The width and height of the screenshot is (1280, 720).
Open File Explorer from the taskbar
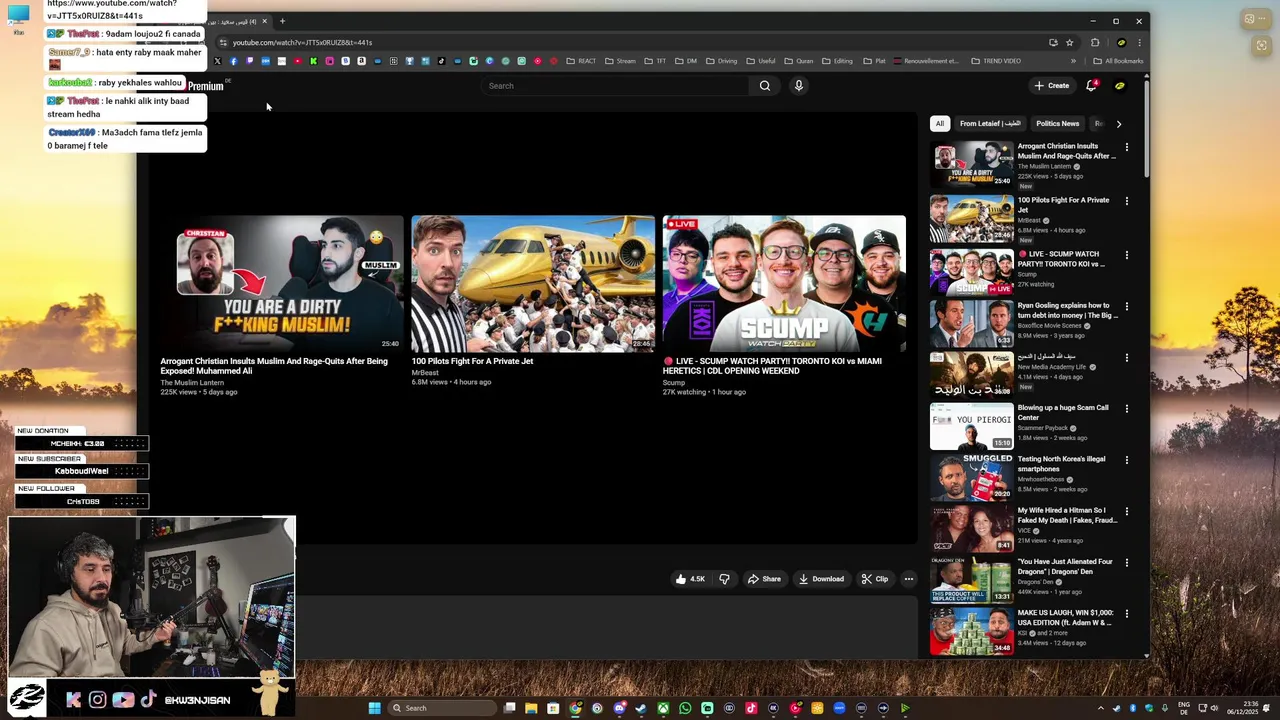click(531, 708)
